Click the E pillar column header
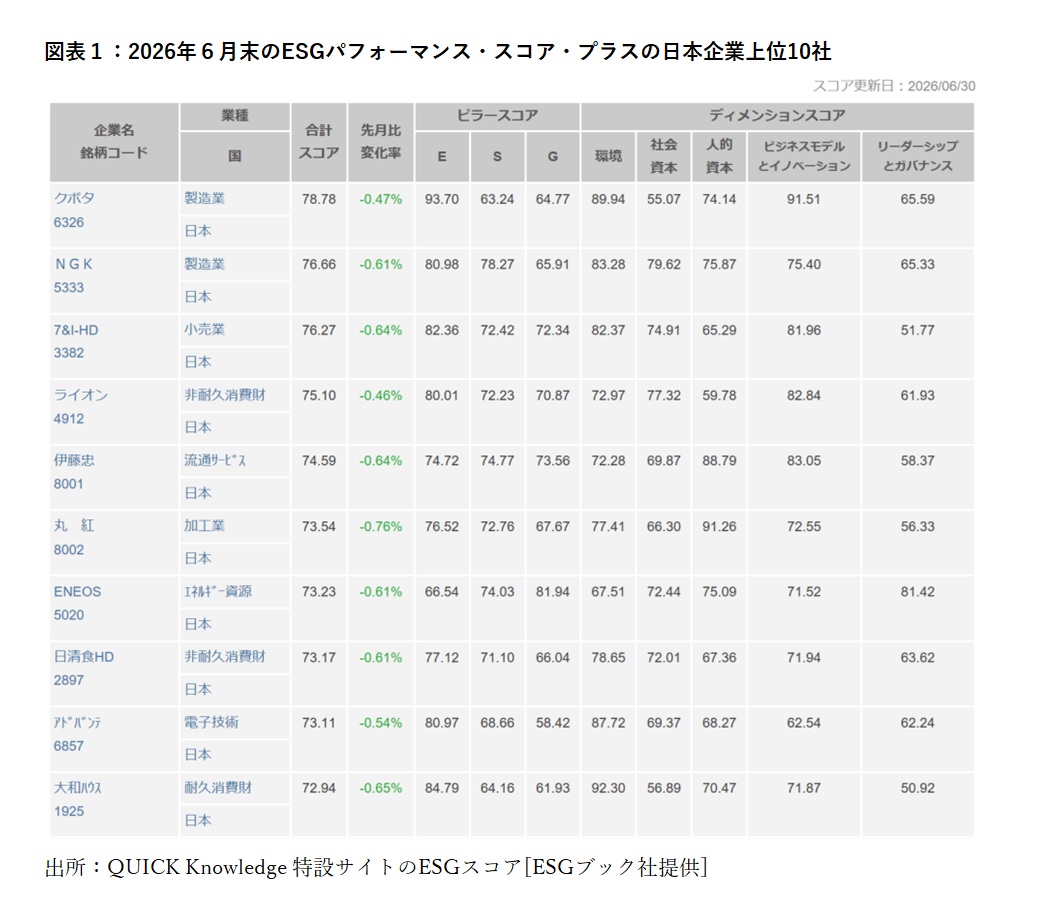The width and height of the screenshot is (1037, 919). point(442,157)
